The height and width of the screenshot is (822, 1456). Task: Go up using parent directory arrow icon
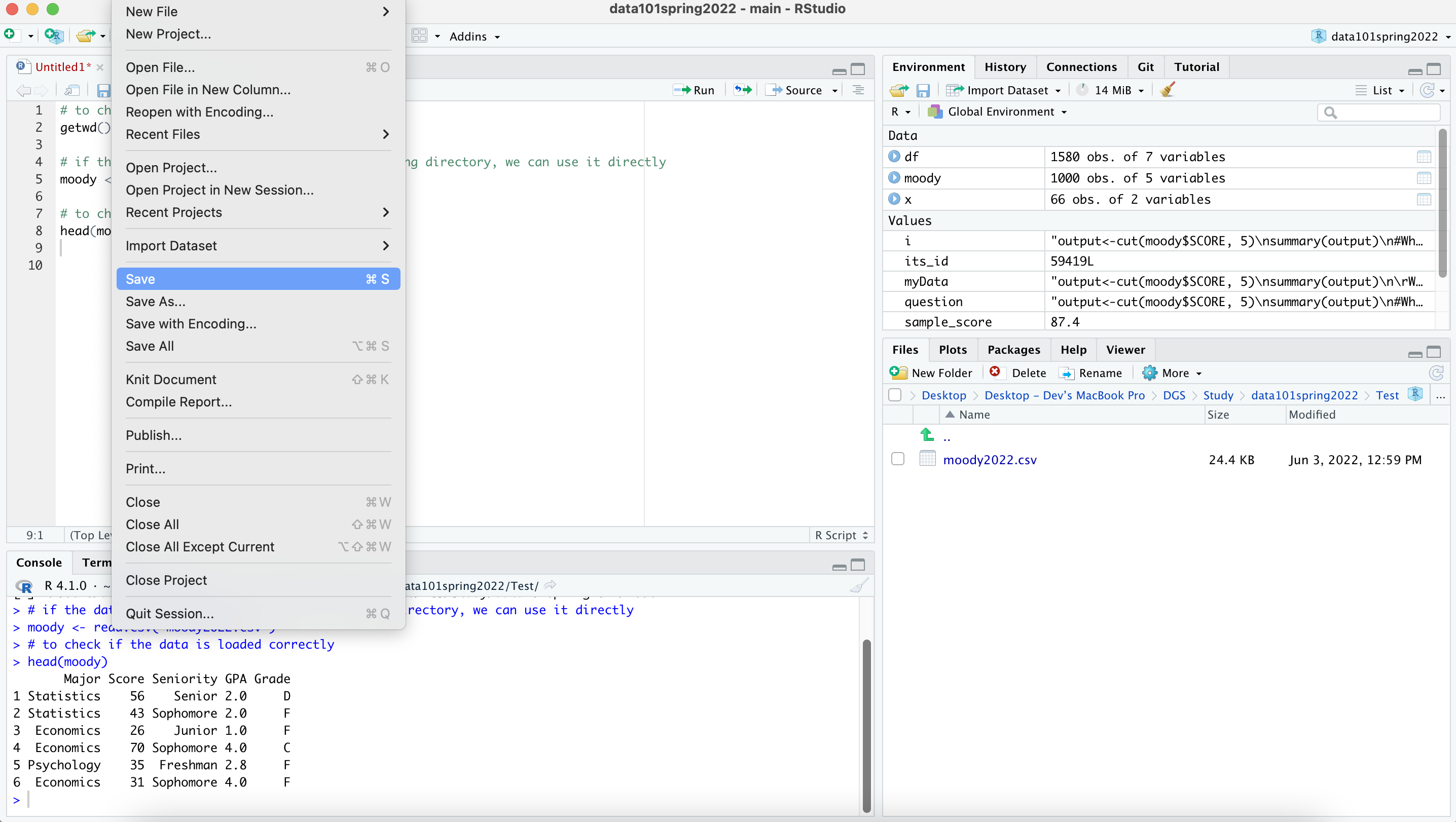click(927, 435)
